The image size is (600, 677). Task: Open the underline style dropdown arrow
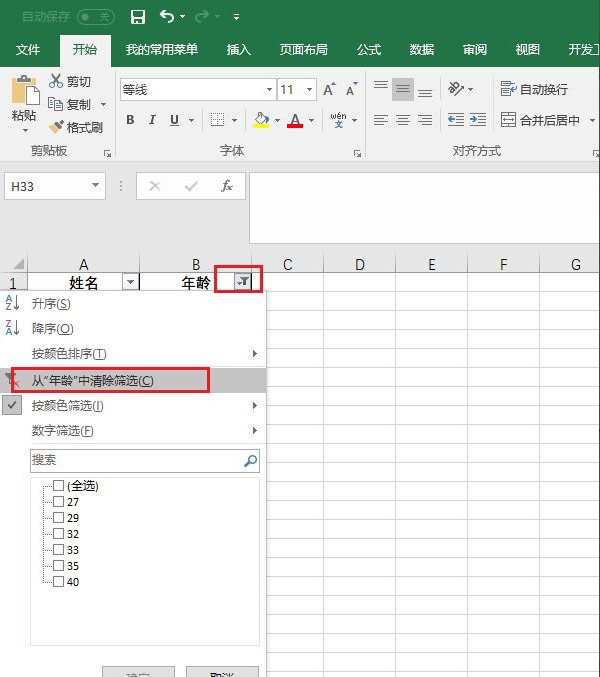point(191,120)
